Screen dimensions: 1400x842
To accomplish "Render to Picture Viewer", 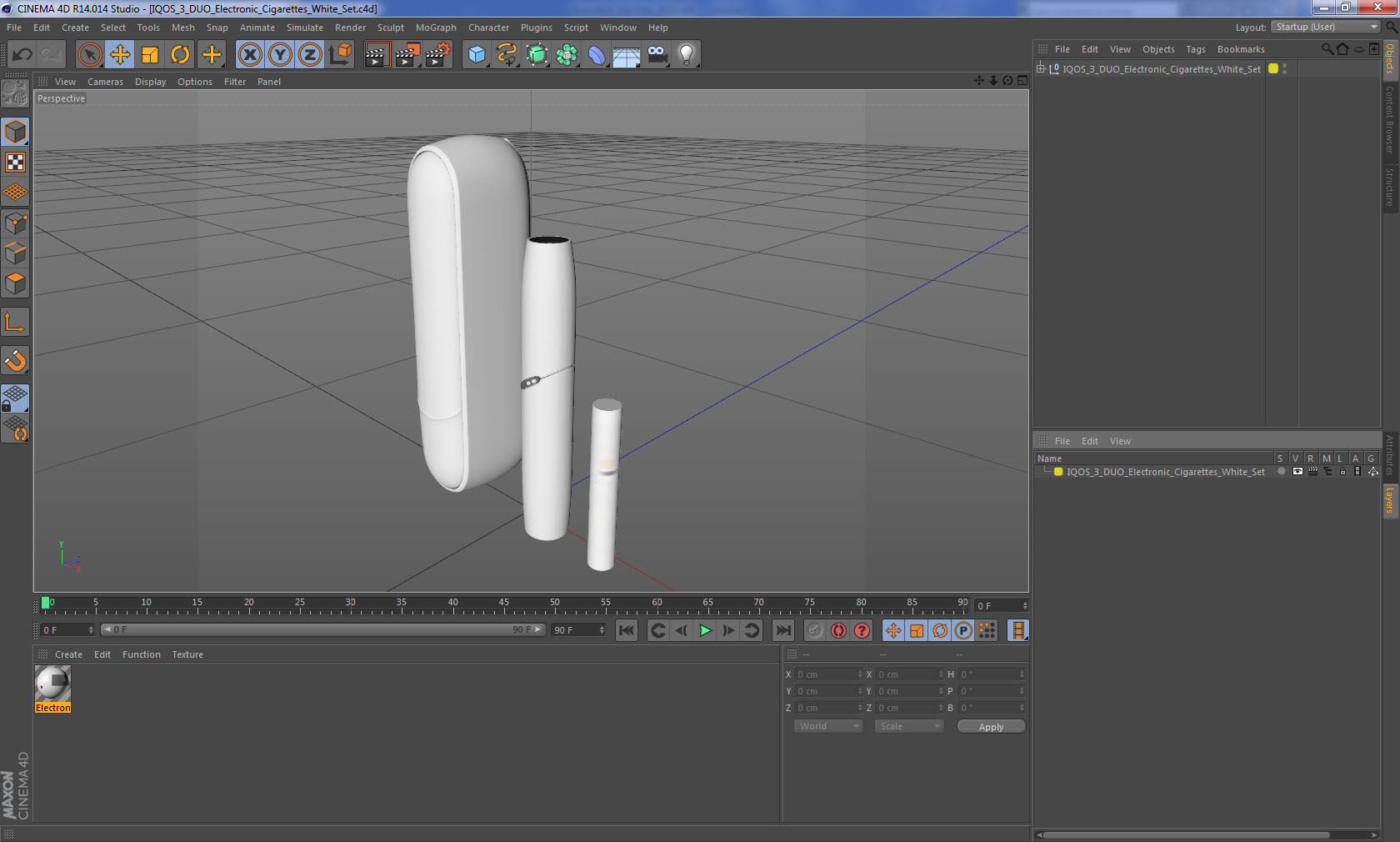I will (x=407, y=55).
